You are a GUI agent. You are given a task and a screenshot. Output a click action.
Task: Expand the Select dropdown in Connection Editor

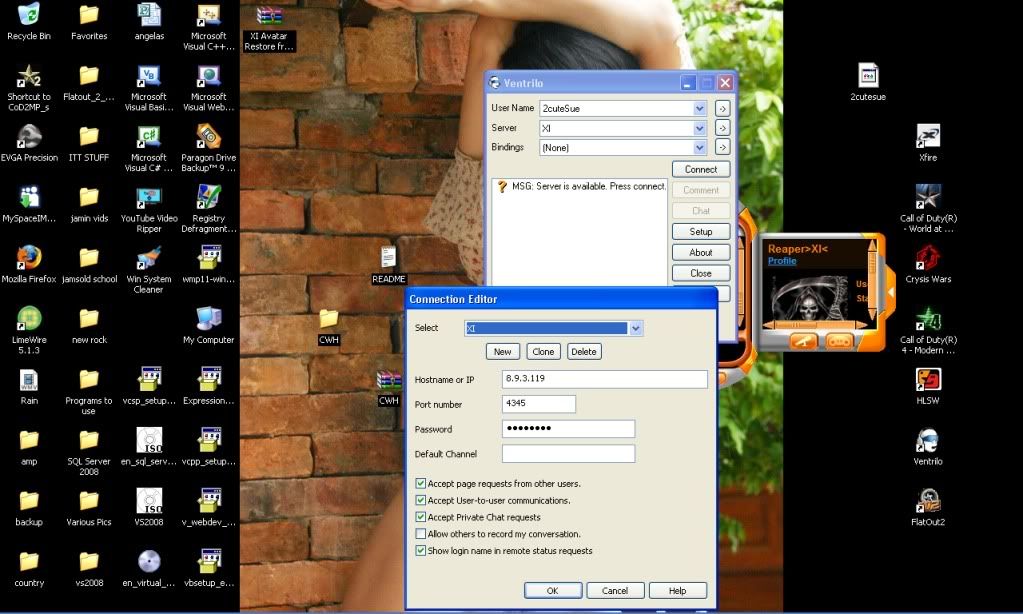[636, 328]
